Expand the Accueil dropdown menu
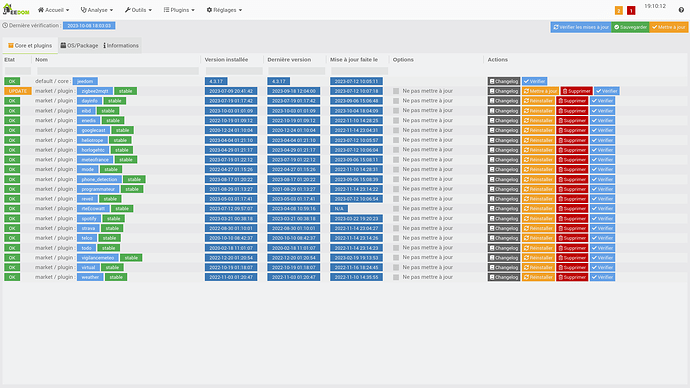Viewport: 690px width, 388px height. [53, 10]
